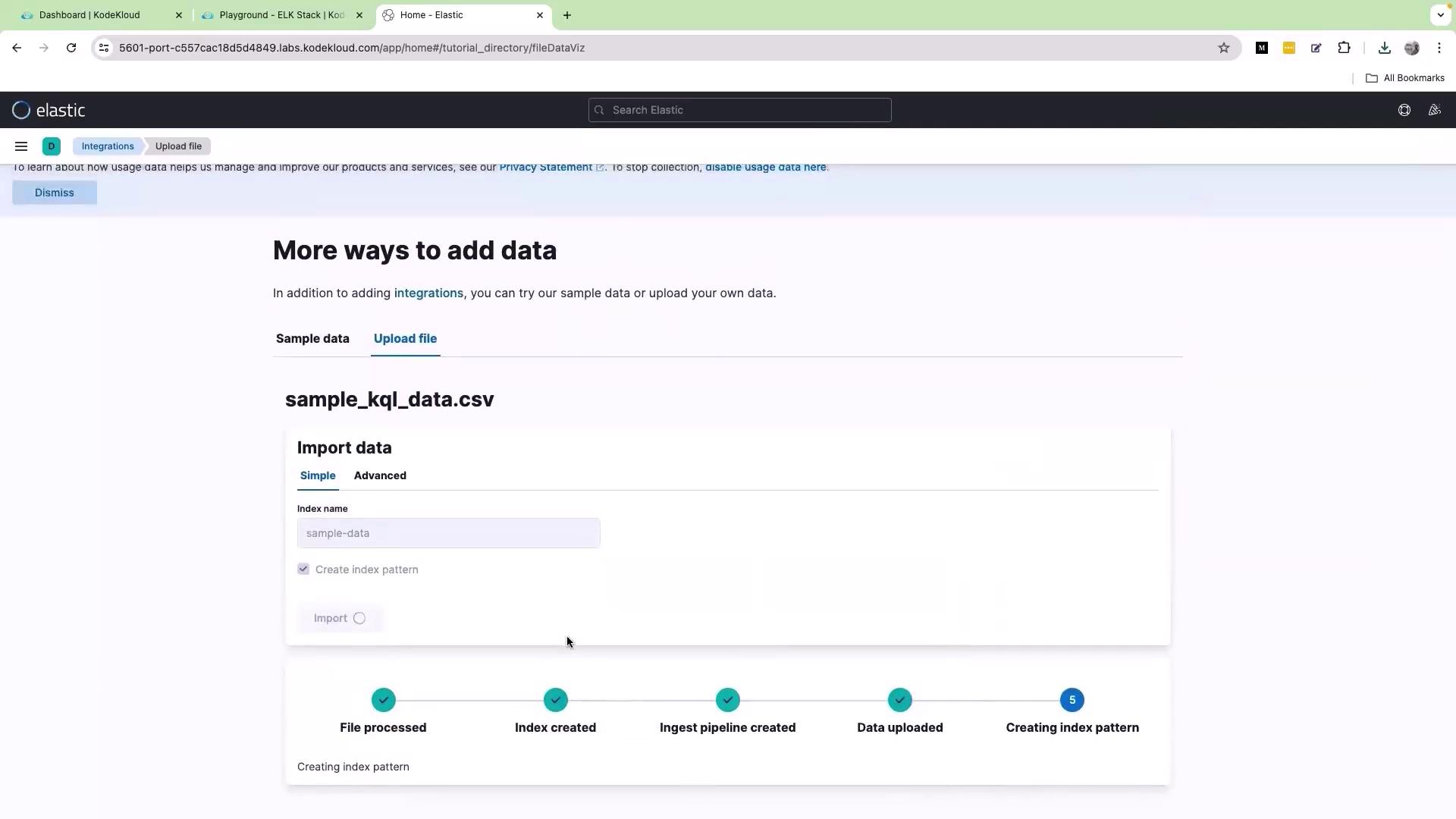Image resolution: width=1456 pixels, height=819 pixels.
Task: Open the Chrome three-dot menu
Action: pyautogui.click(x=1439, y=48)
